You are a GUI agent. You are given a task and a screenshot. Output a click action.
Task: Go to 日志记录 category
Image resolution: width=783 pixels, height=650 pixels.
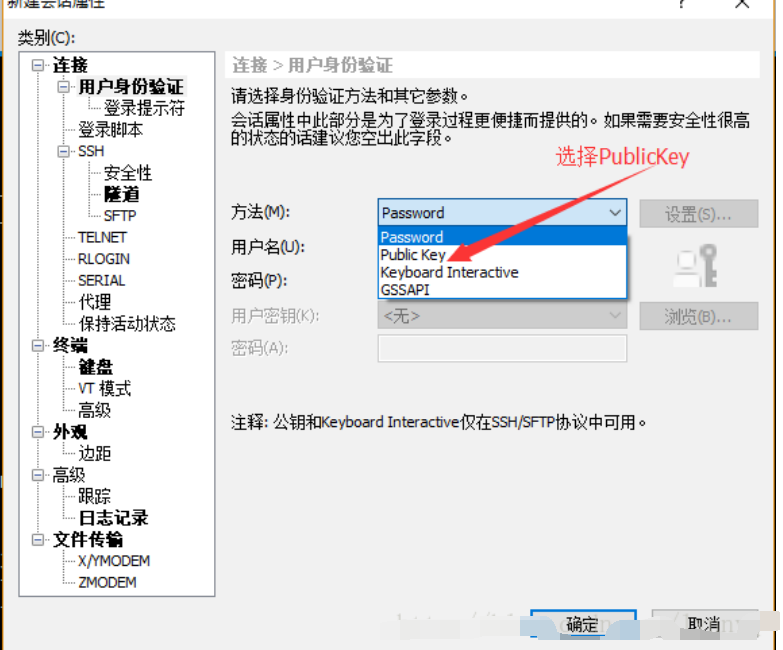(113, 518)
